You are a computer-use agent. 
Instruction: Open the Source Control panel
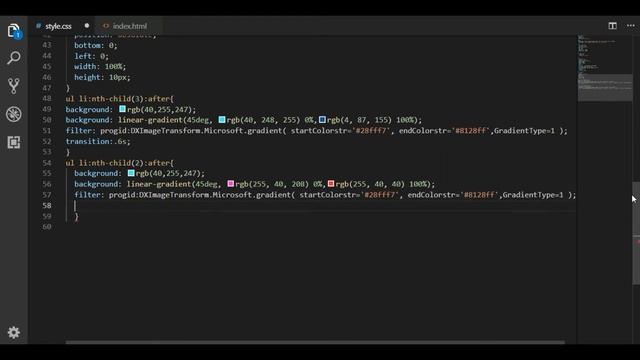point(14,86)
